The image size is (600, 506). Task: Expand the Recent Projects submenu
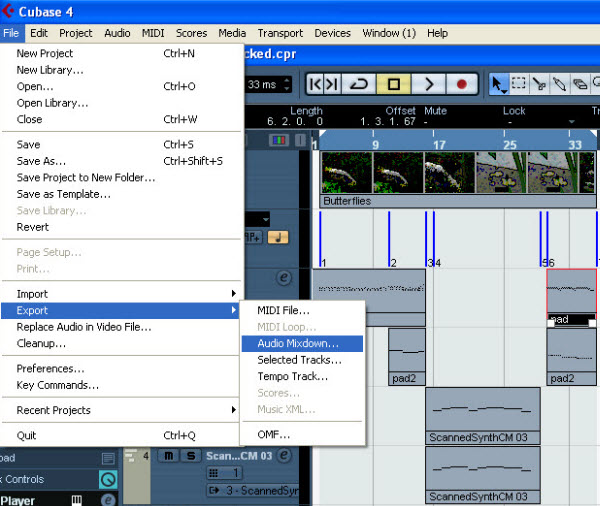(x=120, y=410)
